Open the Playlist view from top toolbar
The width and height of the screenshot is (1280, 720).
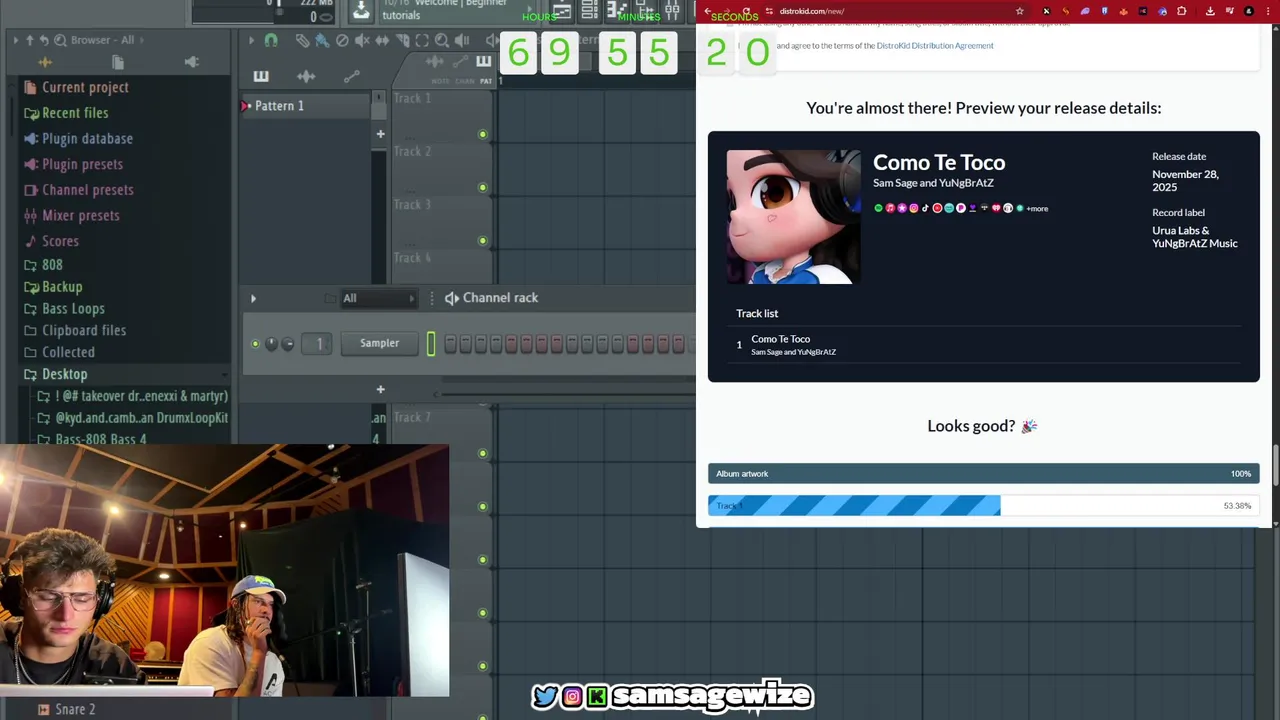tap(562, 11)
